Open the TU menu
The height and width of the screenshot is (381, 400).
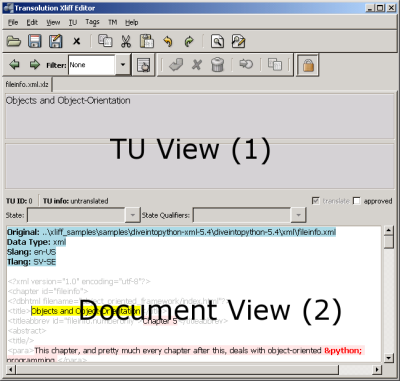tap(73, 22)
